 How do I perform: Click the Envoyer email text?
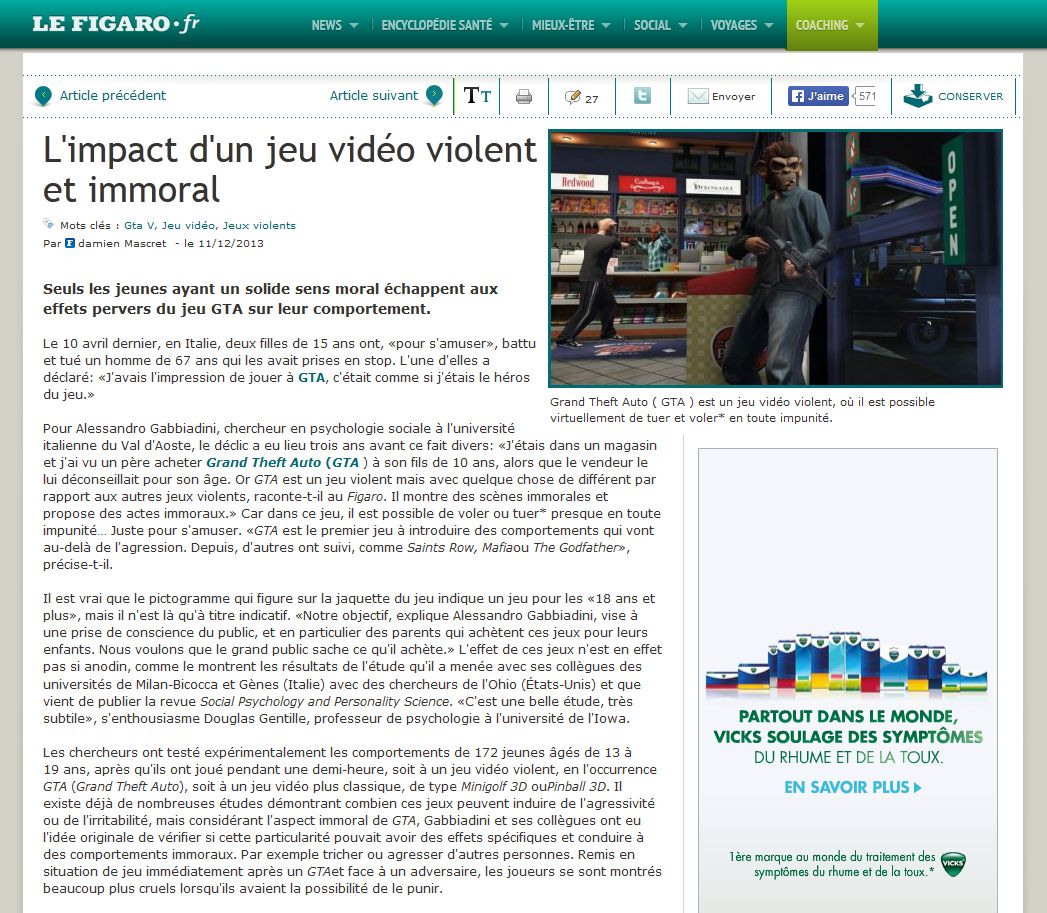pos(733,97)
